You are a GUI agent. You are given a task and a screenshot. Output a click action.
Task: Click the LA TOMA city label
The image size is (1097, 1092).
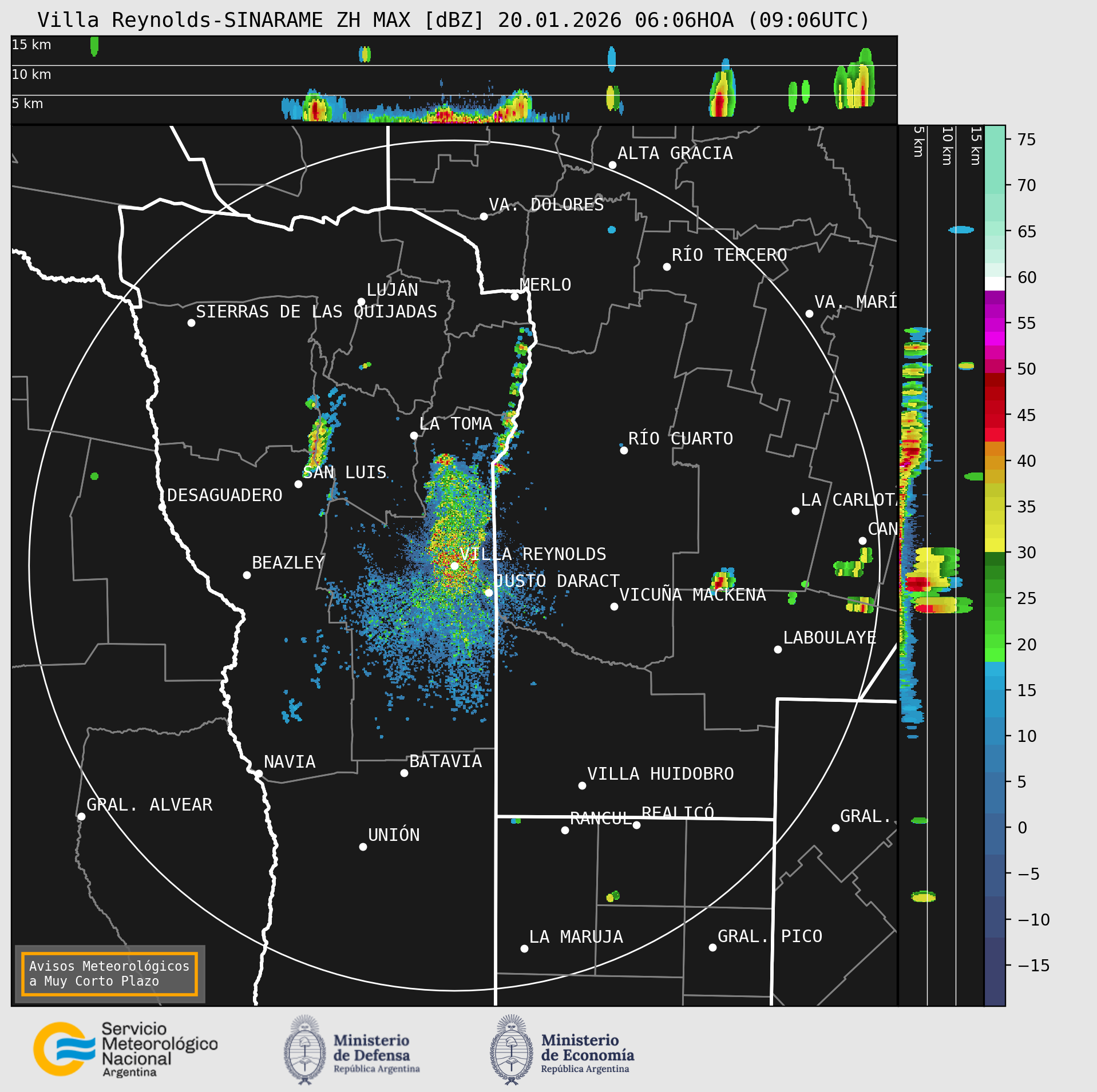456,424
